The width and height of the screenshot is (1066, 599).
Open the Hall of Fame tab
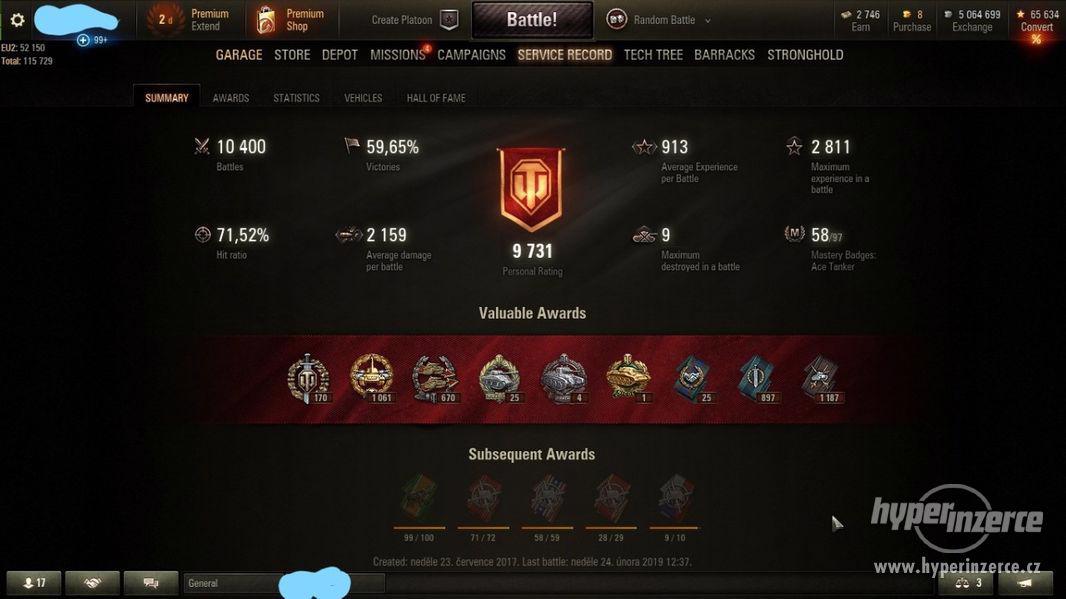[436, 98]
